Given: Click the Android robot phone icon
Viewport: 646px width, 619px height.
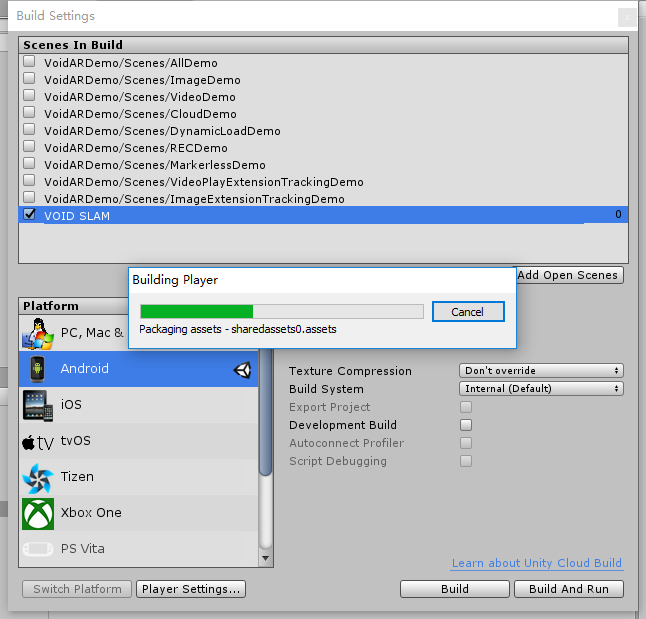Looking at the screenshot, I should point(37,369).
